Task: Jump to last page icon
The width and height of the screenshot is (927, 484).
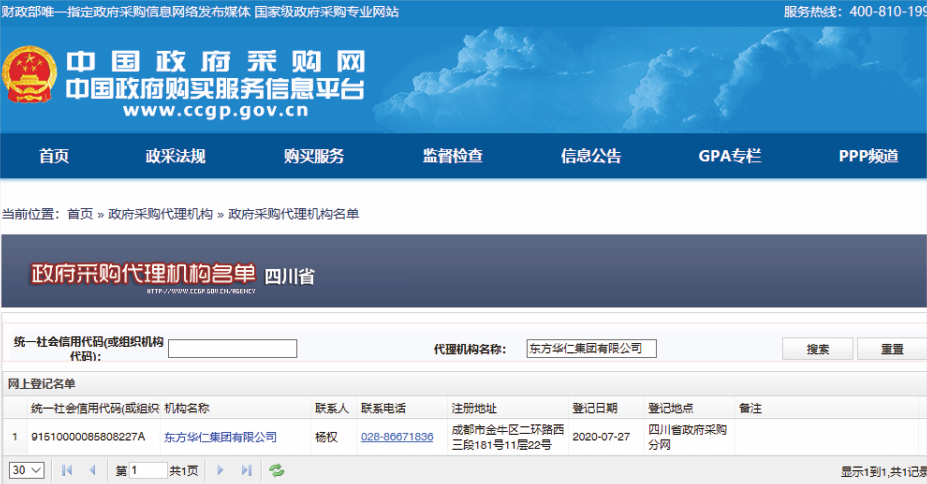Action: pyautogui.click(x=246, y=470)
